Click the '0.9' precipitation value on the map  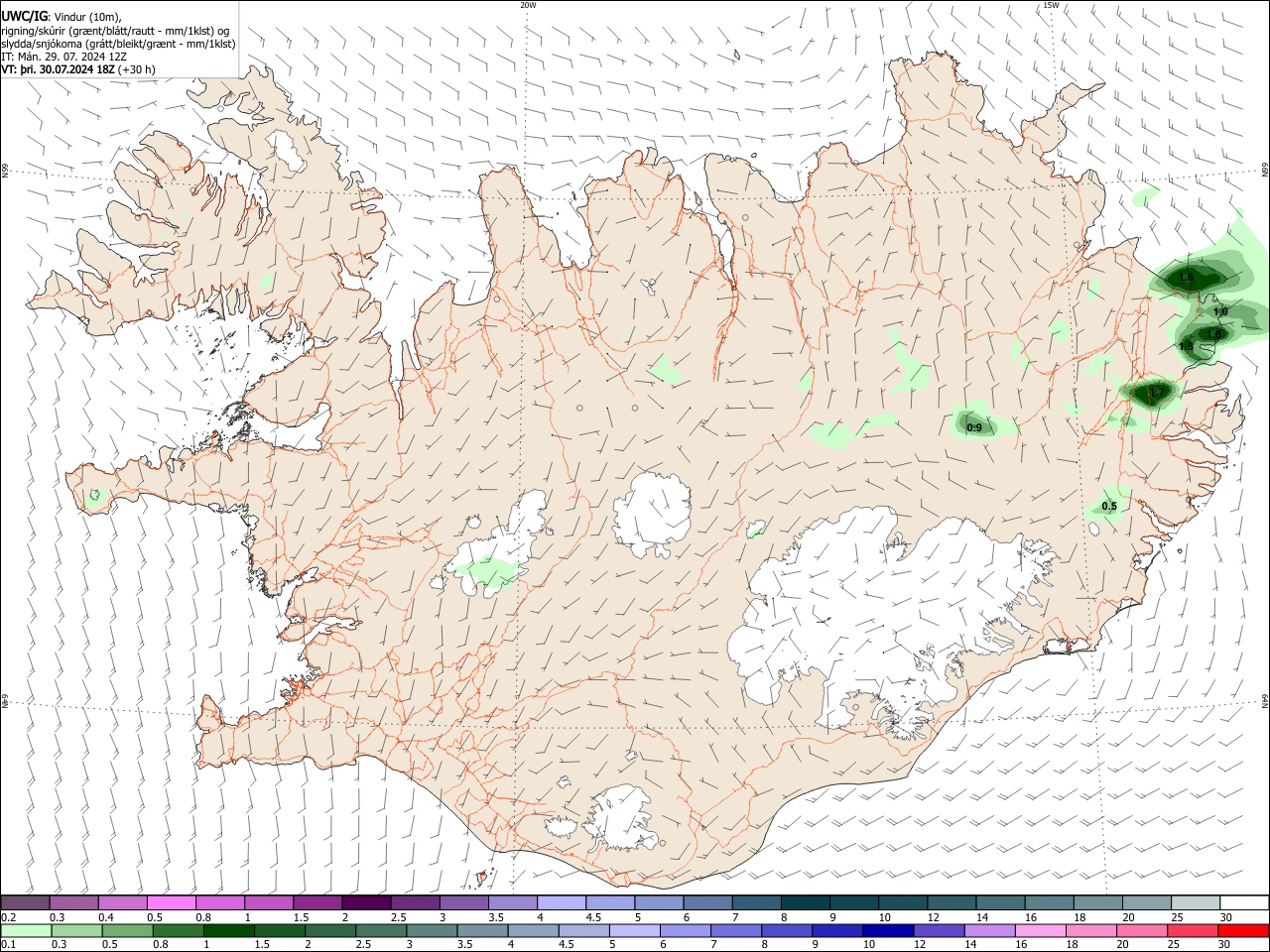pyautogui.click(x=974, y=428)
